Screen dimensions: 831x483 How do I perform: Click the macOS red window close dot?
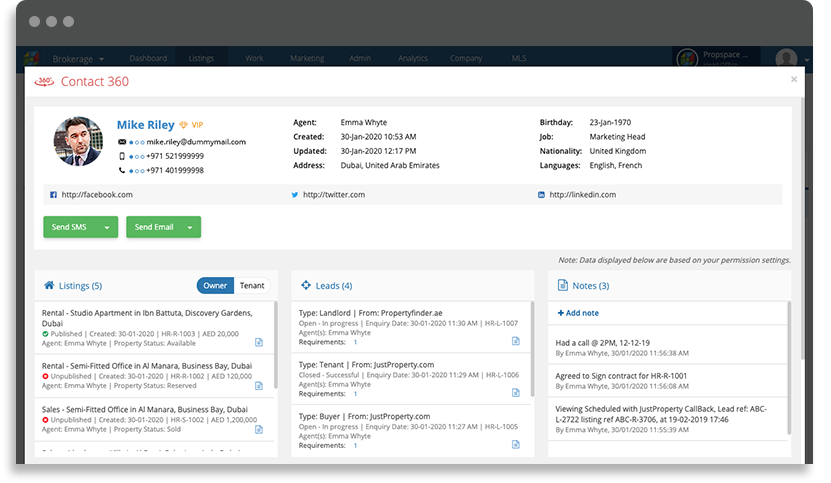tap(34, 22)
